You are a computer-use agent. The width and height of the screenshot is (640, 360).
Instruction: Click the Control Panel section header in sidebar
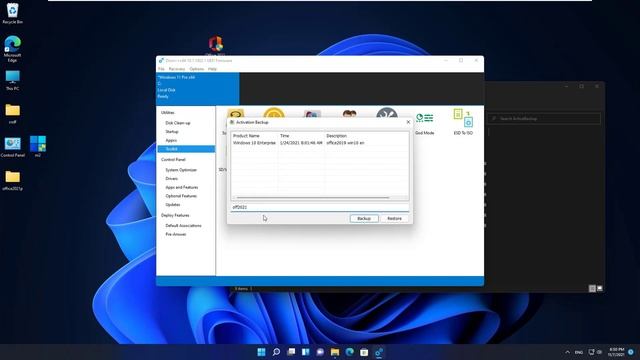click(173, 160)
